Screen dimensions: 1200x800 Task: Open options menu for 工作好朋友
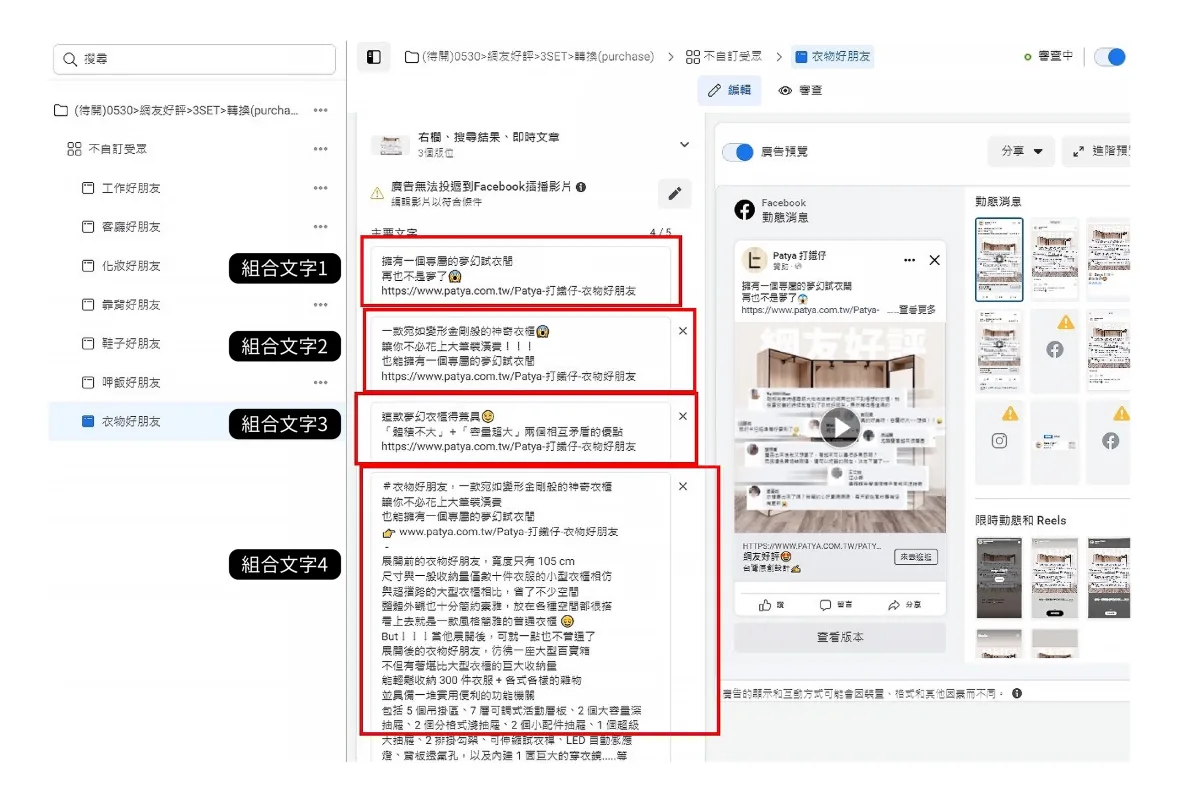[320, 188]
